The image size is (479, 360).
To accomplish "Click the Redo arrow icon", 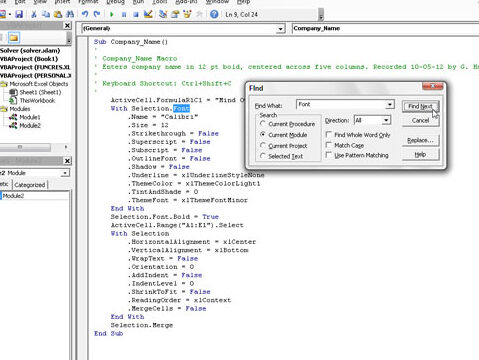I will 97,14.
